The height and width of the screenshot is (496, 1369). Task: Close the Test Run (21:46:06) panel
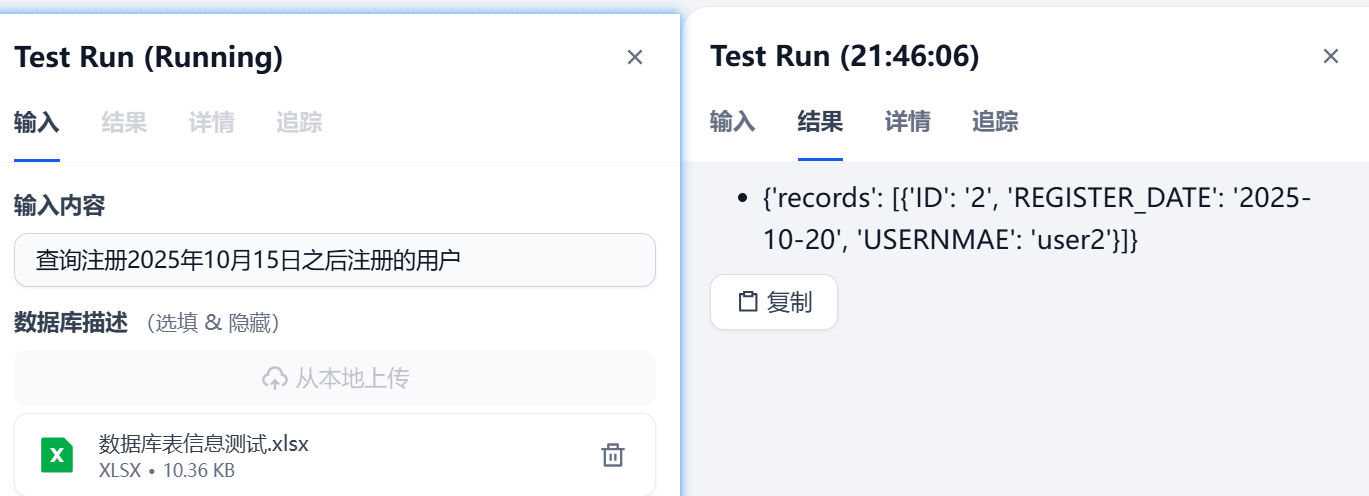(1330, 56)
